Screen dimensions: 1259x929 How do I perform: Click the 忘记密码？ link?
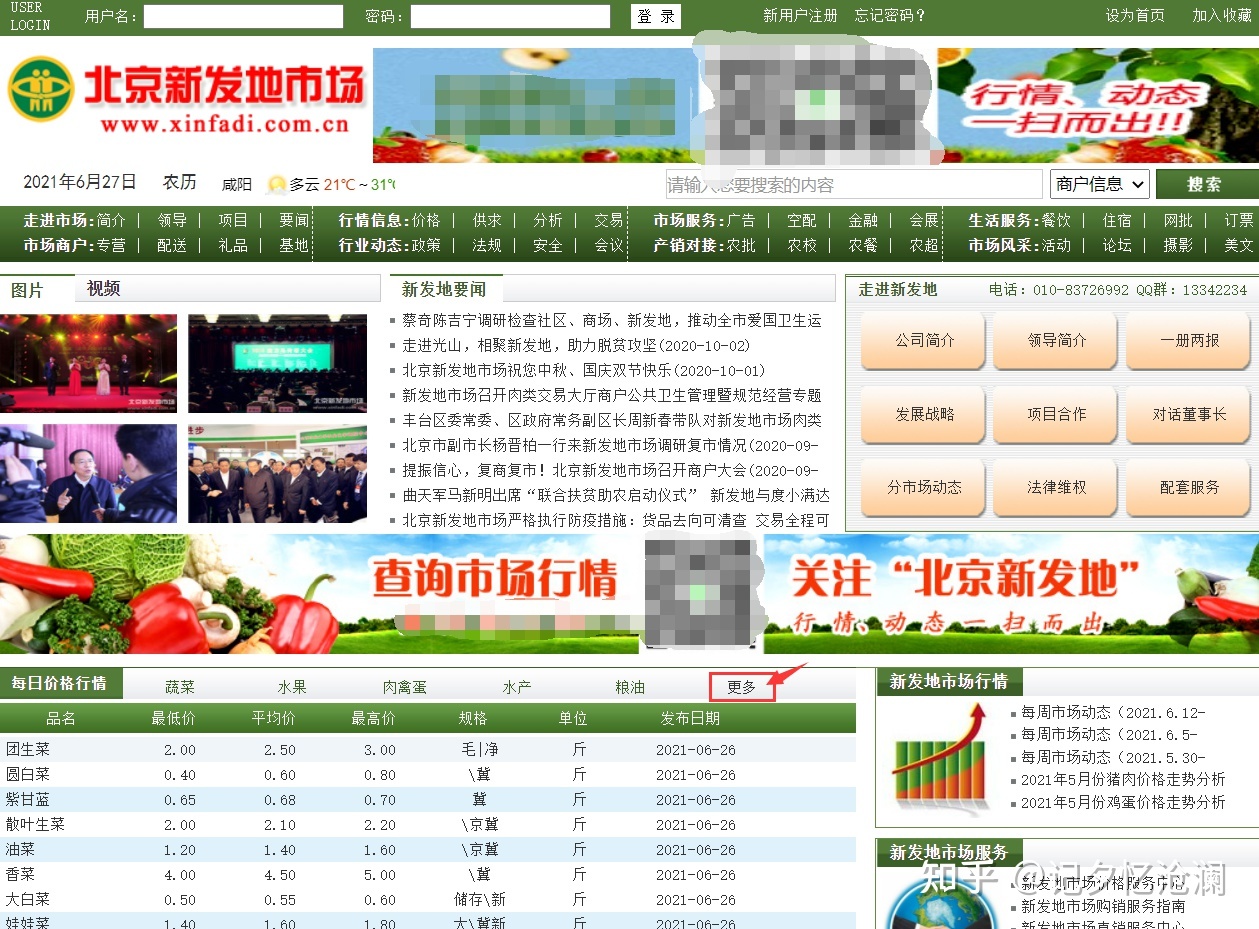click(890, 16)
